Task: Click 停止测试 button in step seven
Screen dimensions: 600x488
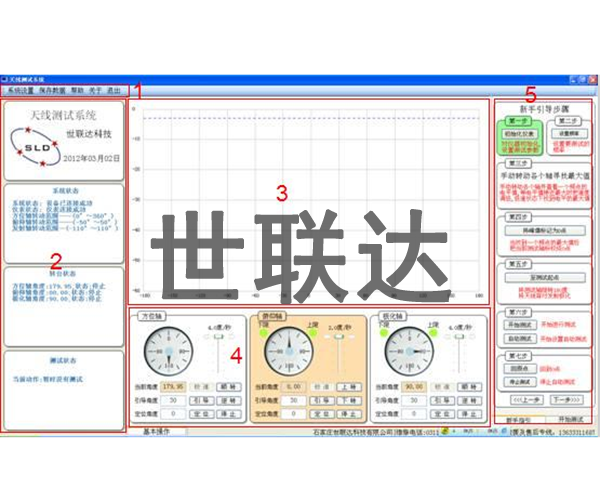Action: coord(520,382)
